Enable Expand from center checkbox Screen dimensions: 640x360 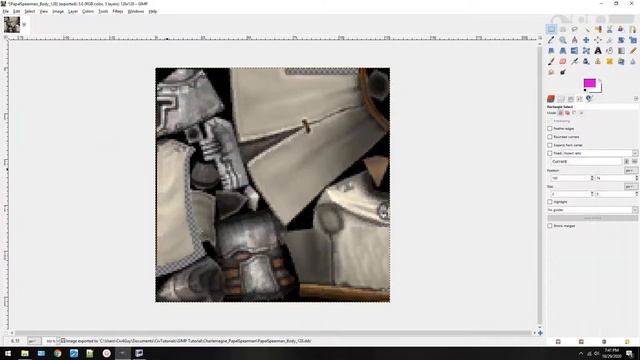pyautogui.click(x=550, y=145)
